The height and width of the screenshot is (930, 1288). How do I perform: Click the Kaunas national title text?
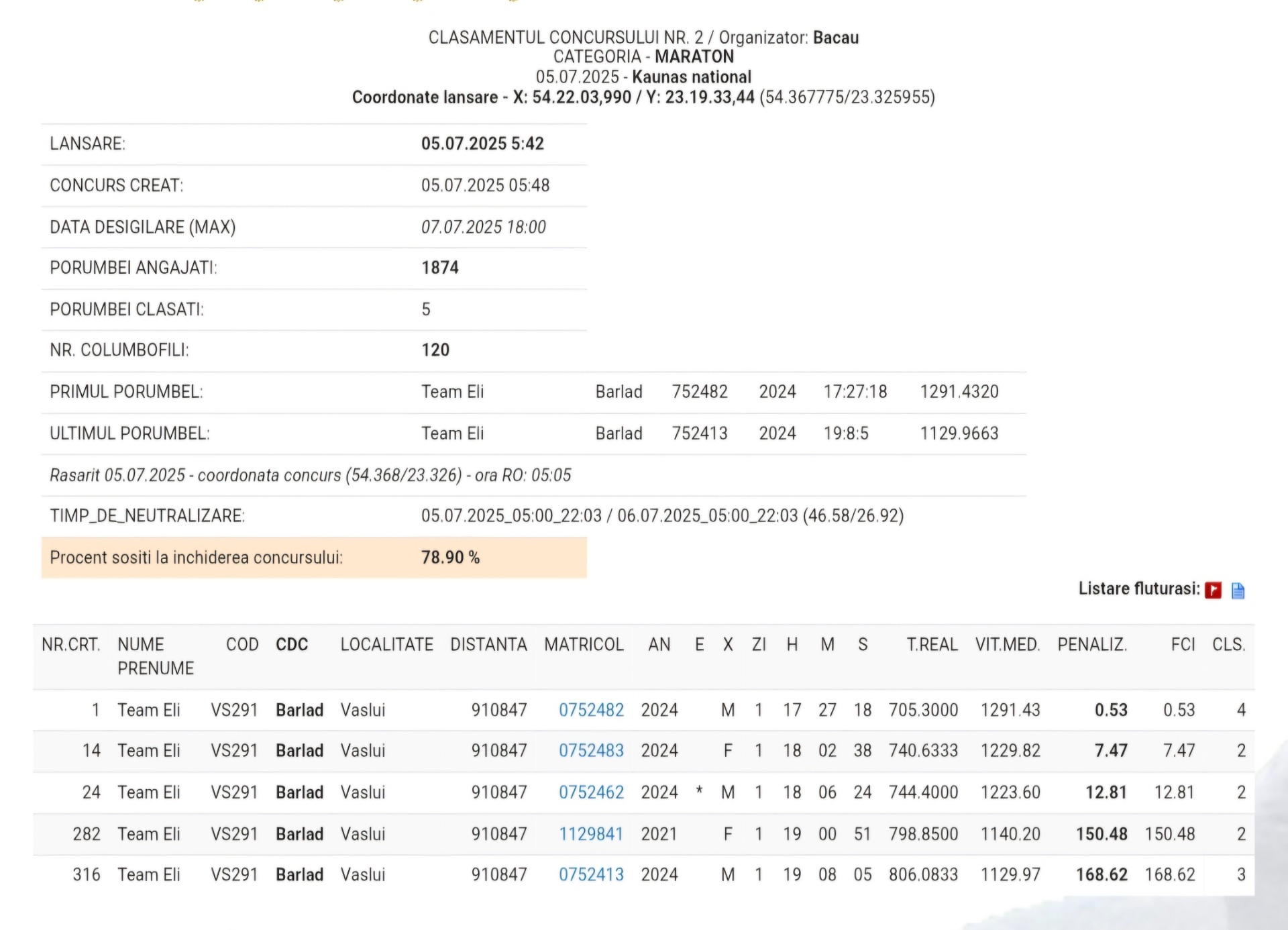[691, 76]
